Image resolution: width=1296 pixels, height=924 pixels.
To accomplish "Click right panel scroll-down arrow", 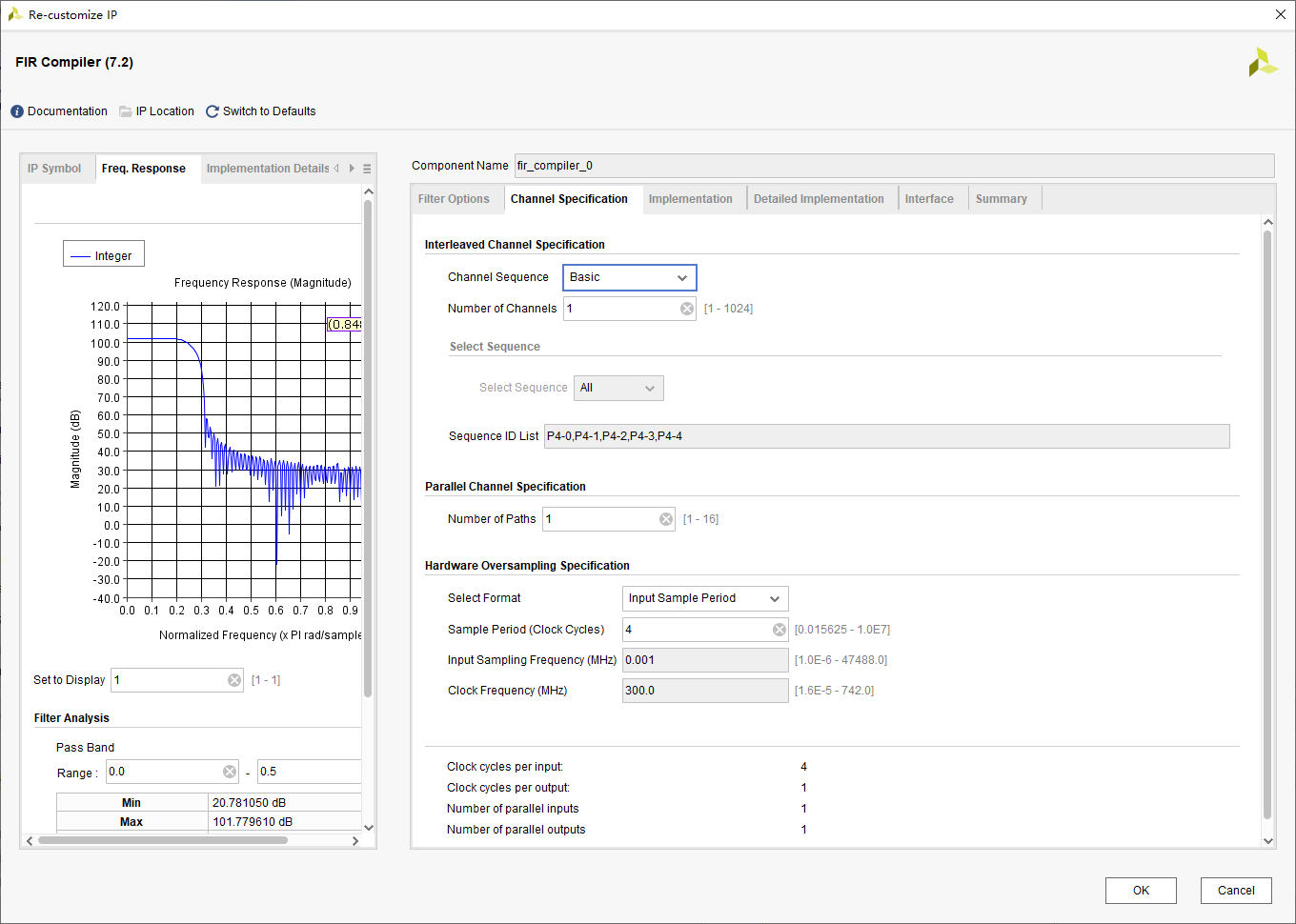I will tap(1268, 841).
